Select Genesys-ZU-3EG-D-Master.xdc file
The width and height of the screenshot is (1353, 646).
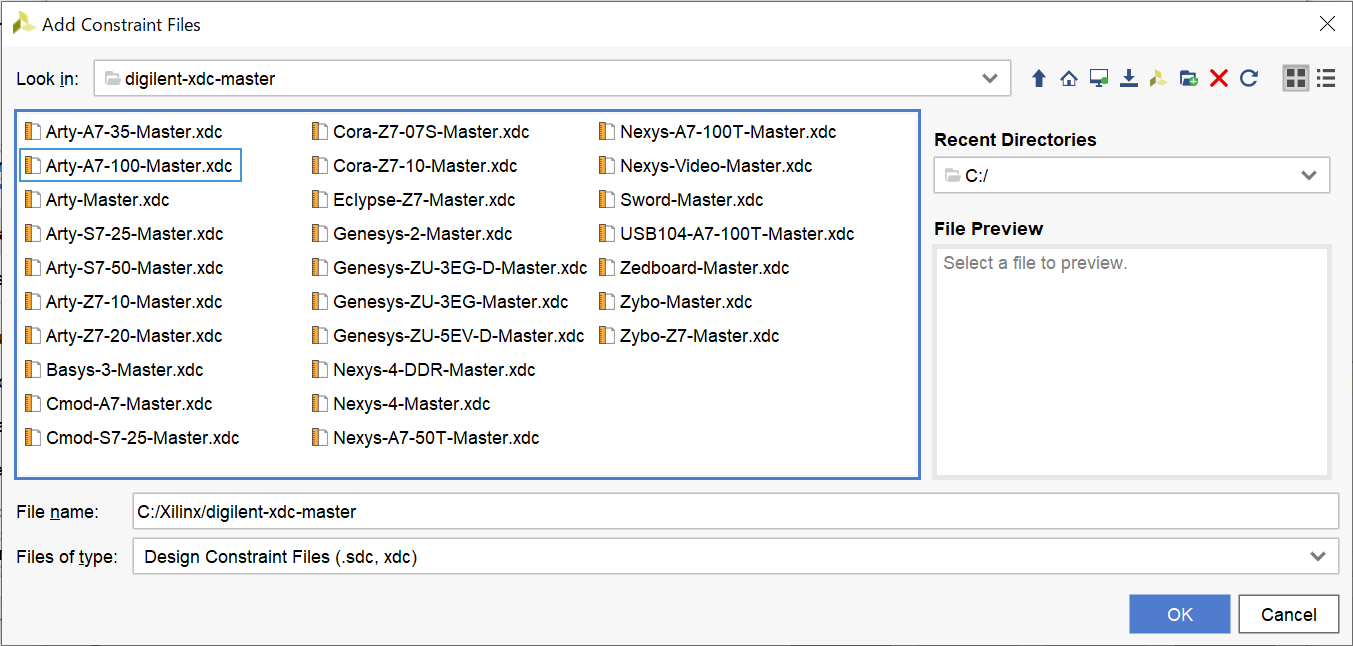449,268
